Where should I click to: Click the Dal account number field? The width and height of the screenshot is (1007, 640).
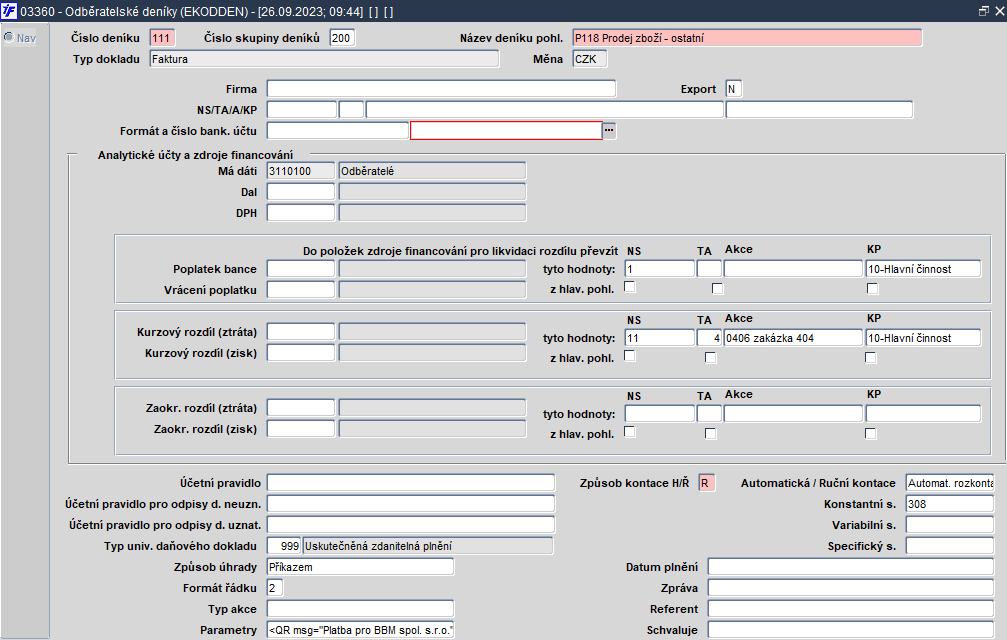pos(301,192)
